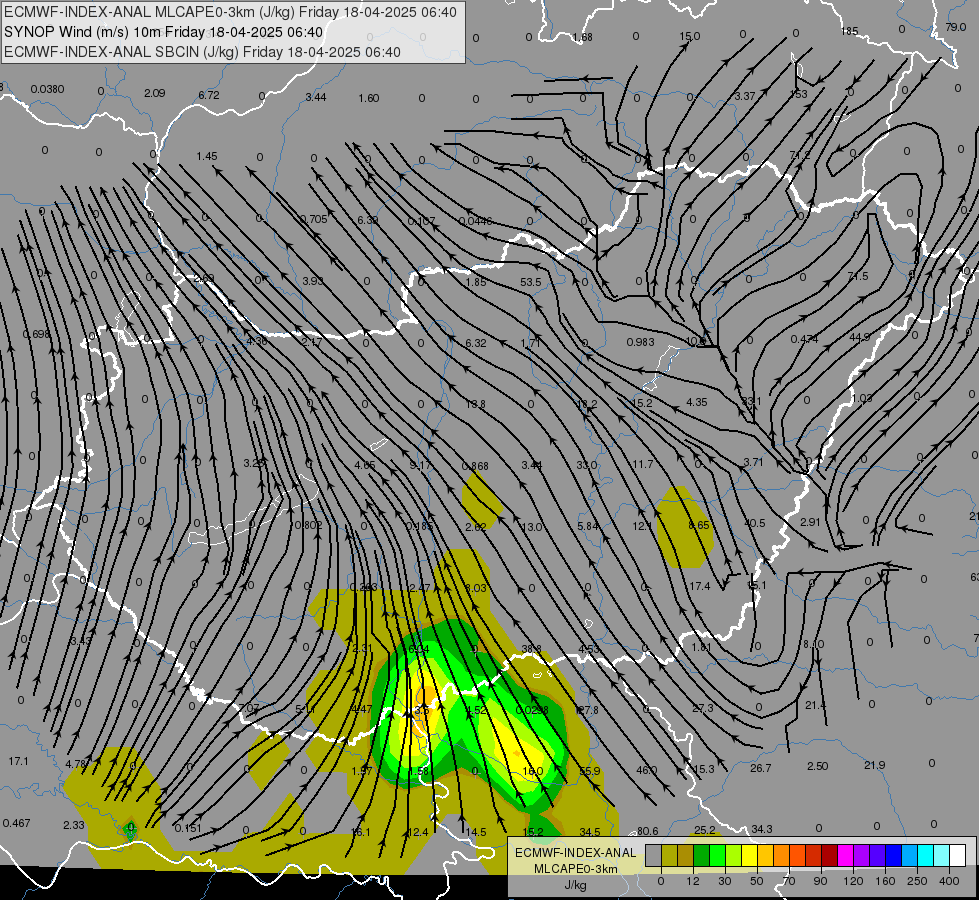The height and width of the screenshot is (900, 979).
Task: Click the legend tick label 160
Action: pyautogui.click(x=885, y=881)
